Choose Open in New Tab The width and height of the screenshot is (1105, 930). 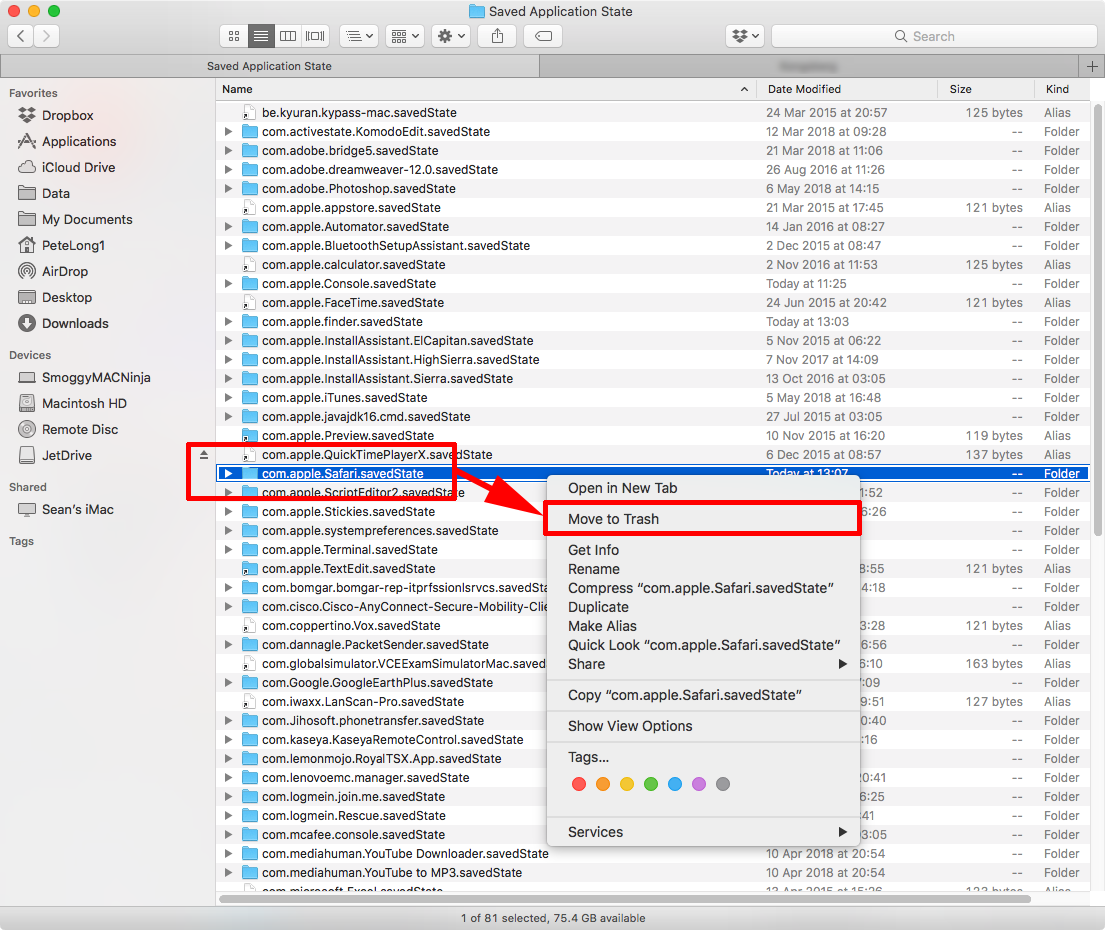tap(703, 488)
